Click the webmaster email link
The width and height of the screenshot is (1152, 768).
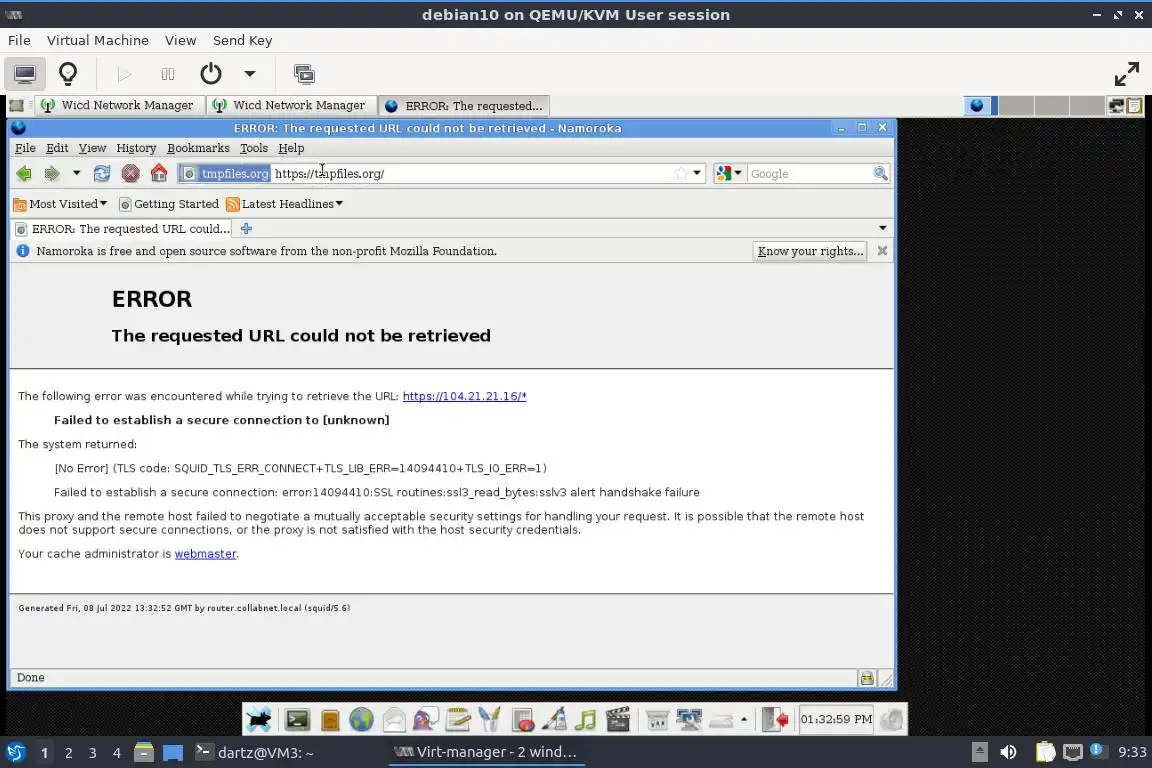(205, 554)
